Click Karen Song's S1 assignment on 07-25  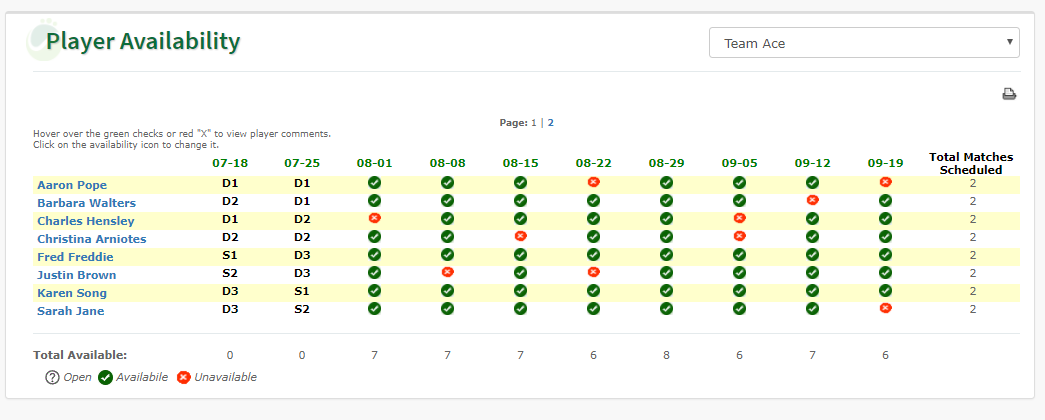tap(302, 293)
